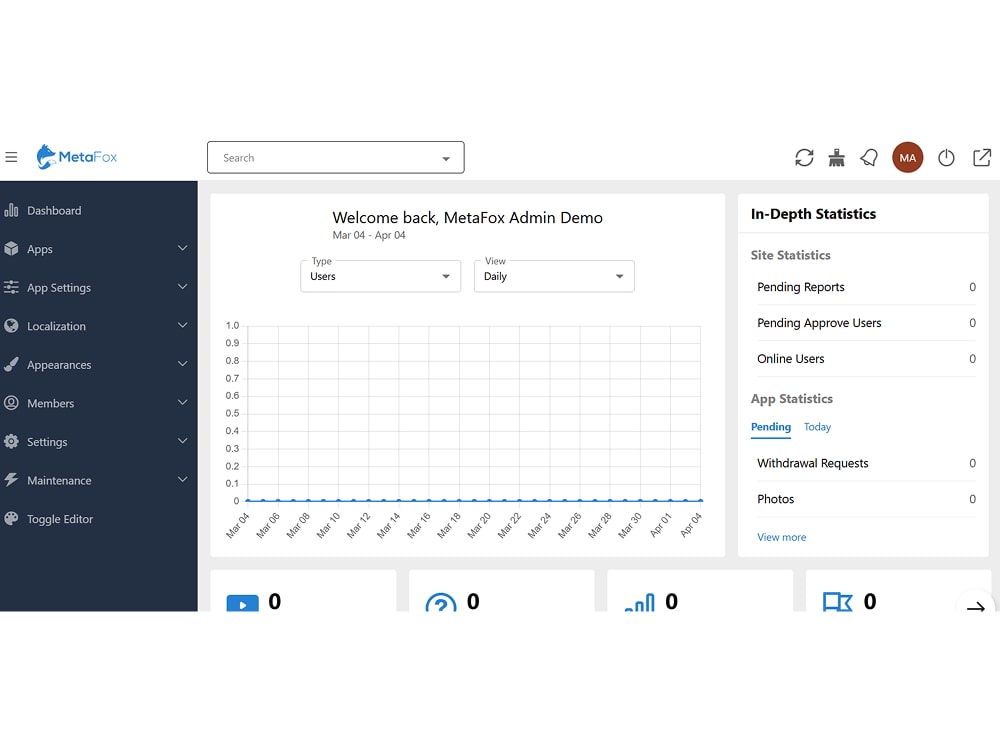Open Withdrawal Requests statistic

pyautogui.click(x=865, y=463)
